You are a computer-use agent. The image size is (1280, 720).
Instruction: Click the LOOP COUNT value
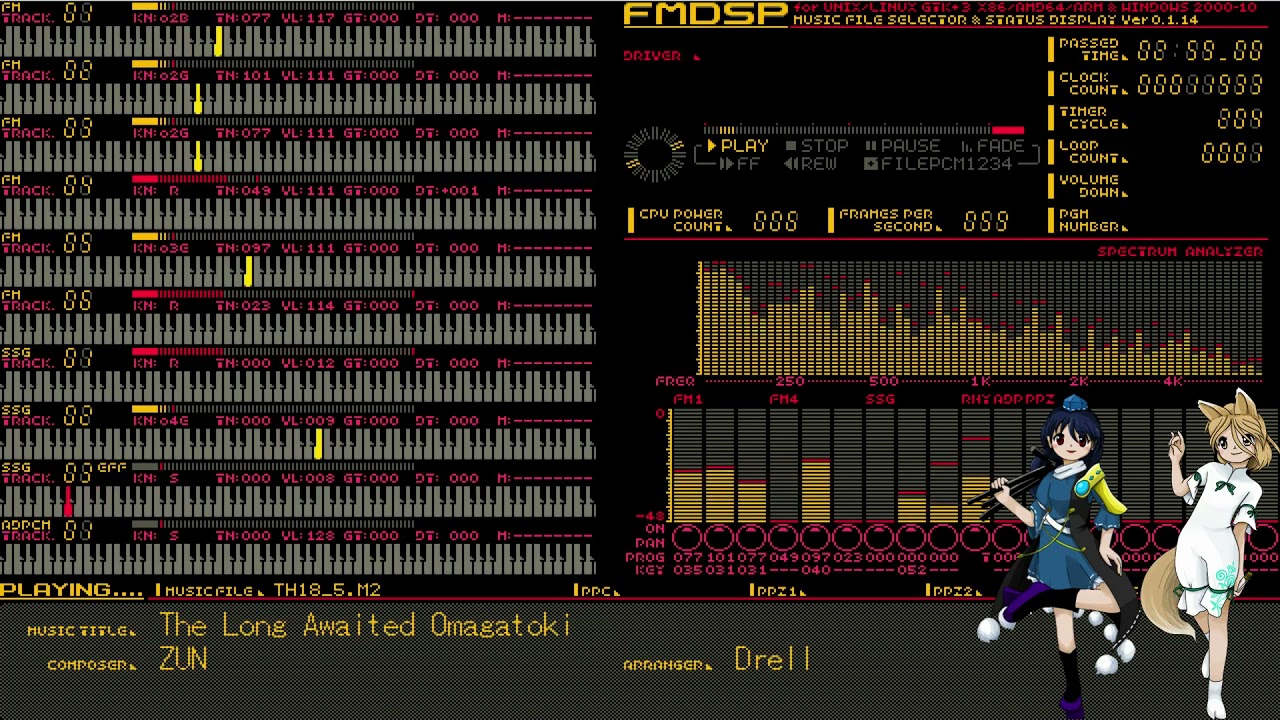click(1232, 153)
